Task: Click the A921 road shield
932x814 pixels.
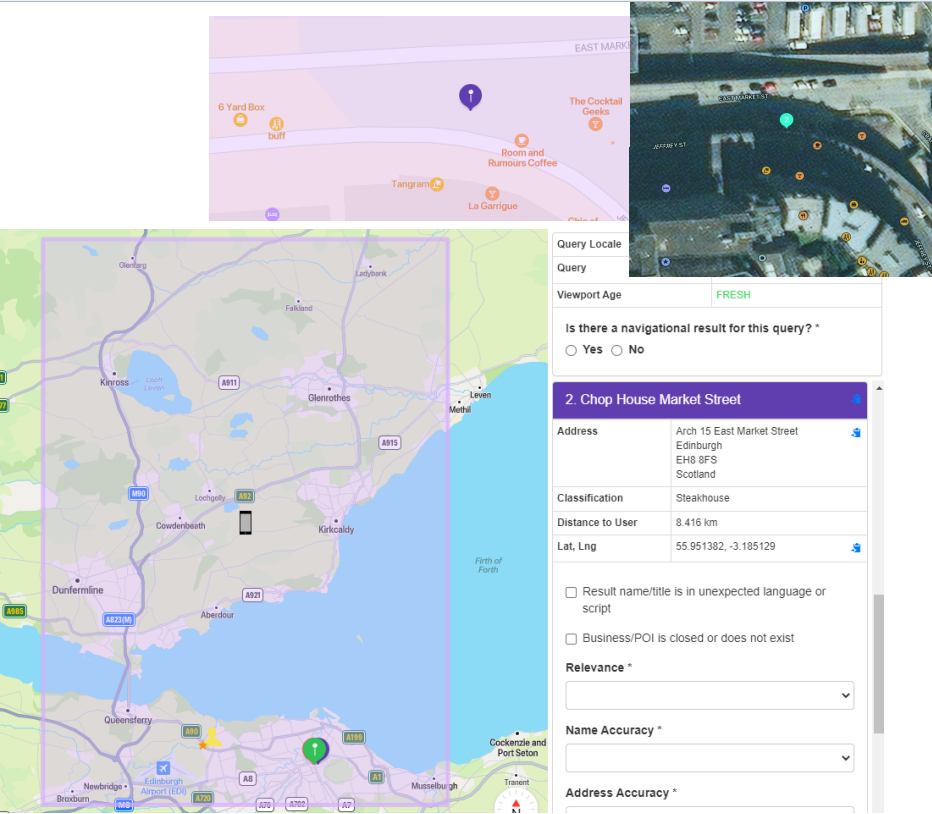Action: (x=253, y=595)
